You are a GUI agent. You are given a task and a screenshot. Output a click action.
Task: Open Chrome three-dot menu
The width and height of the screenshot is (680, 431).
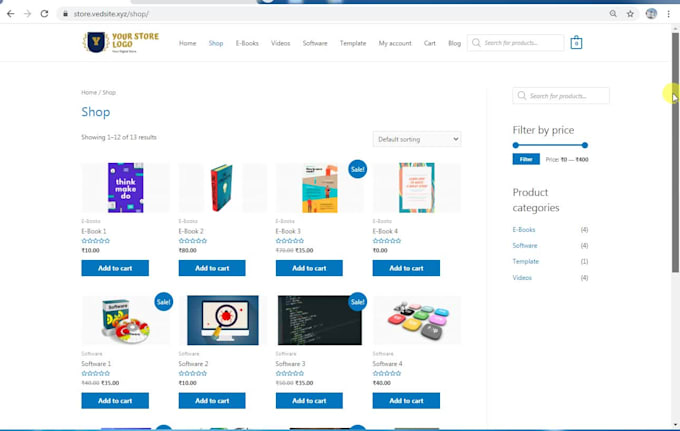[668, 14]
